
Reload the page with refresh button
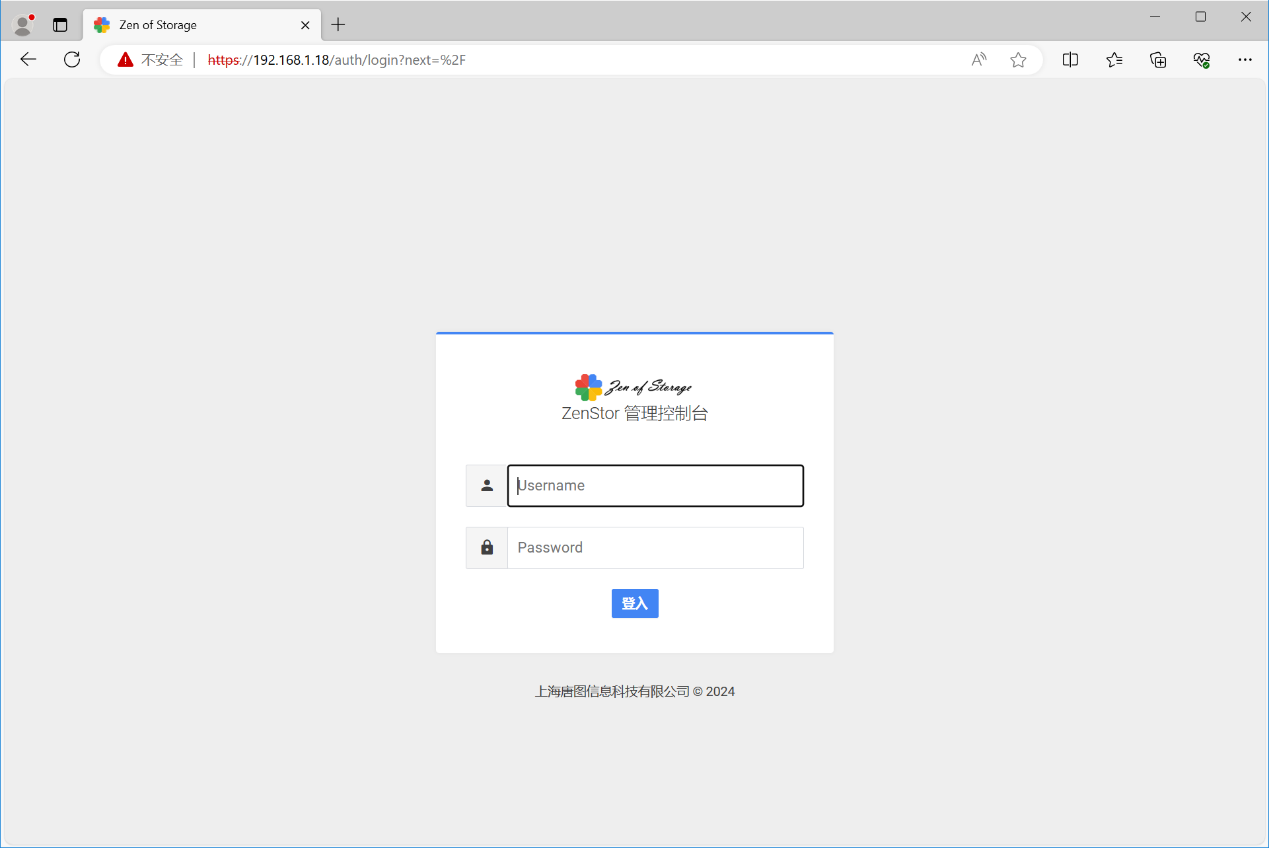click(x=72, y=60)
